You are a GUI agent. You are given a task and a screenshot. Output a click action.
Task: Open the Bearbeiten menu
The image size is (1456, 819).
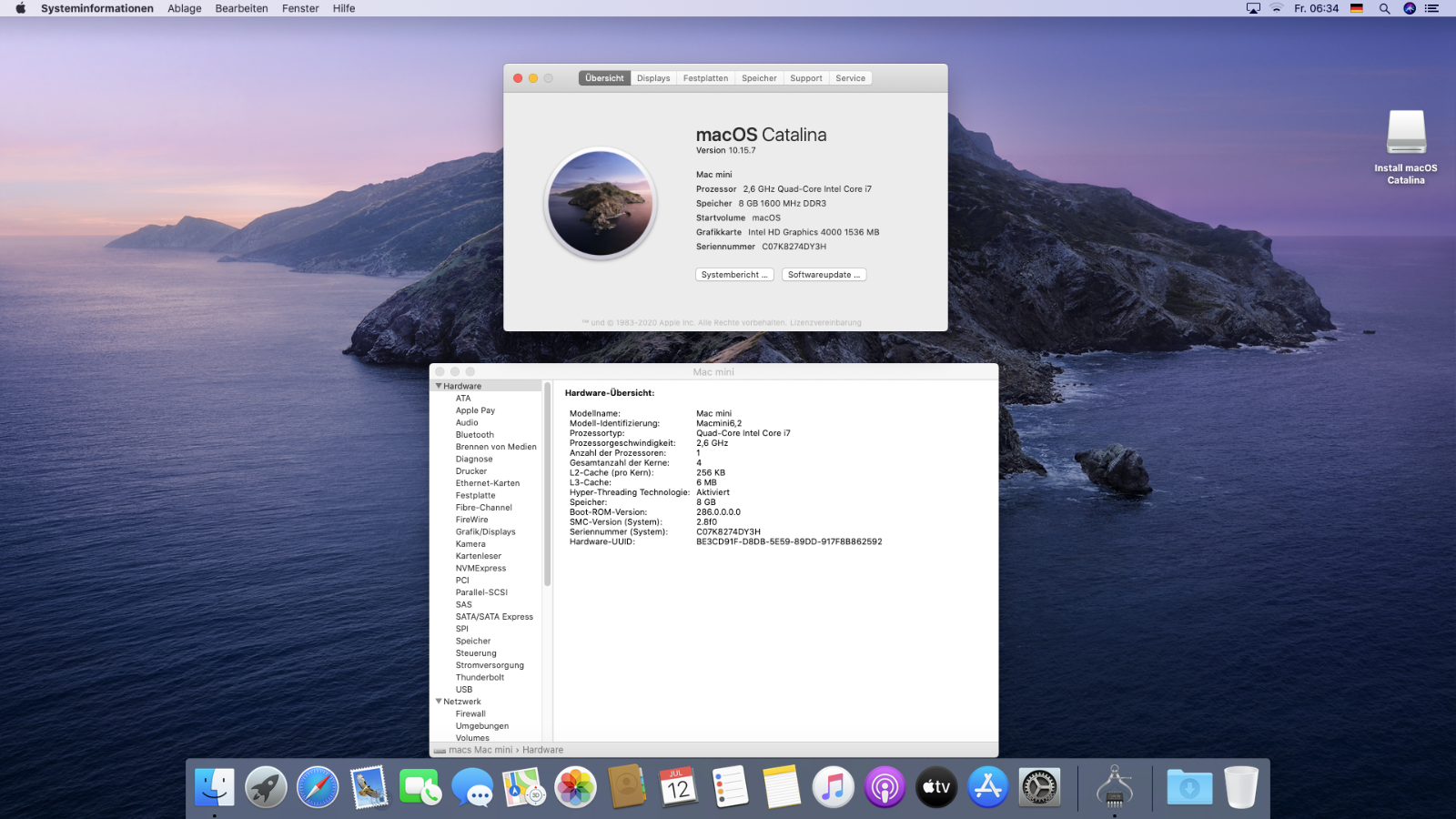click(241, 8)
